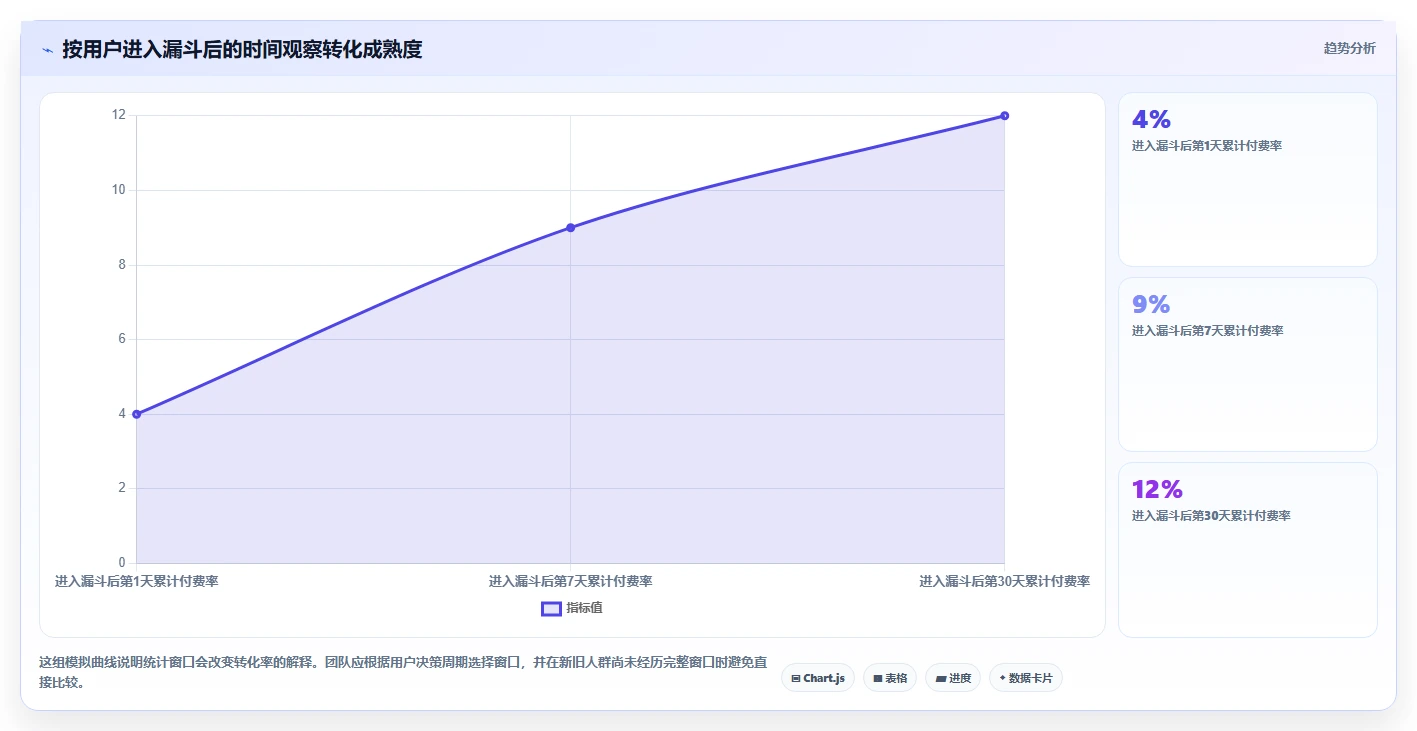Click the 趋势分析 label in the header
This screenshot has width=1417, height=731.
pyautogui.click(x=1349, y=48)
